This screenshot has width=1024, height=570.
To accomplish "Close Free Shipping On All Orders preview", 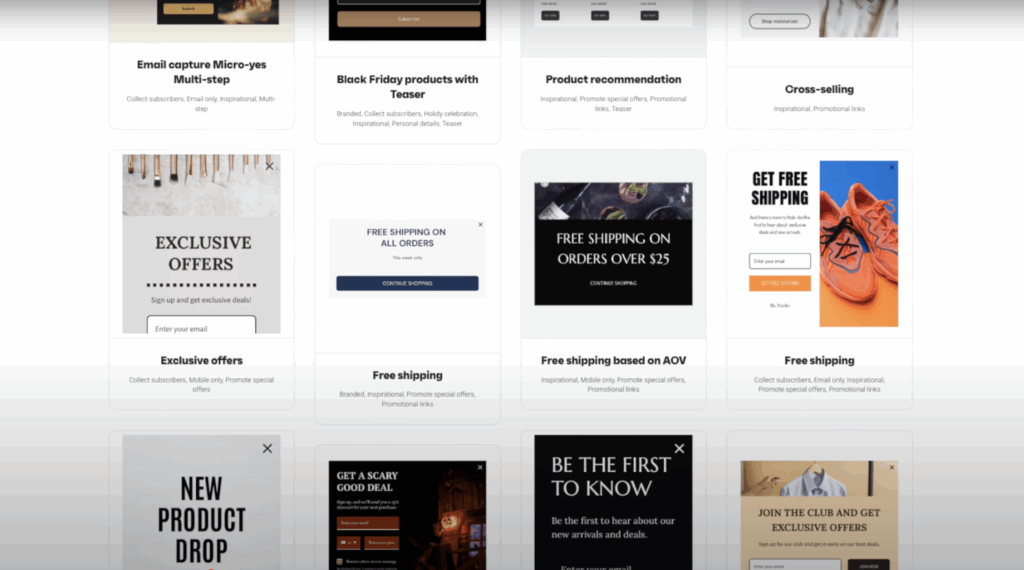I will tap(481, 225).
